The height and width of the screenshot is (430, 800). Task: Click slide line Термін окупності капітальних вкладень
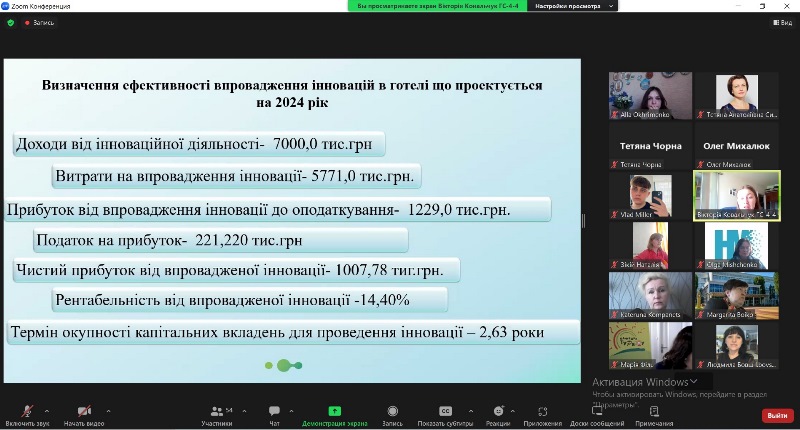(293, 333)
